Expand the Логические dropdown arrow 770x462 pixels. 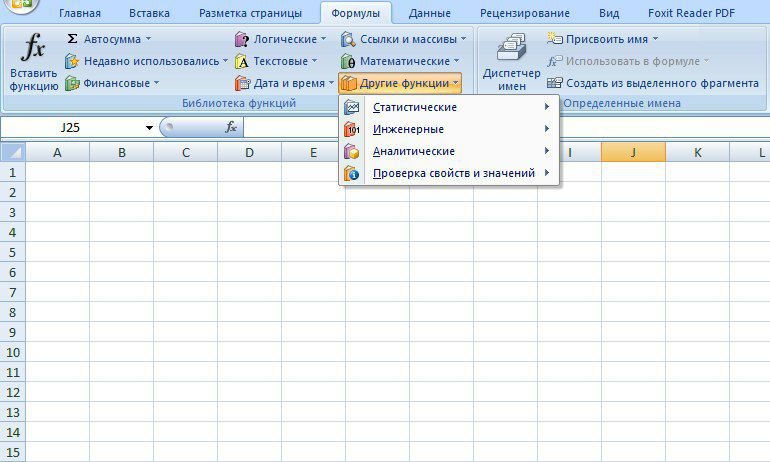pyautogui.click(x=323, y=39)
